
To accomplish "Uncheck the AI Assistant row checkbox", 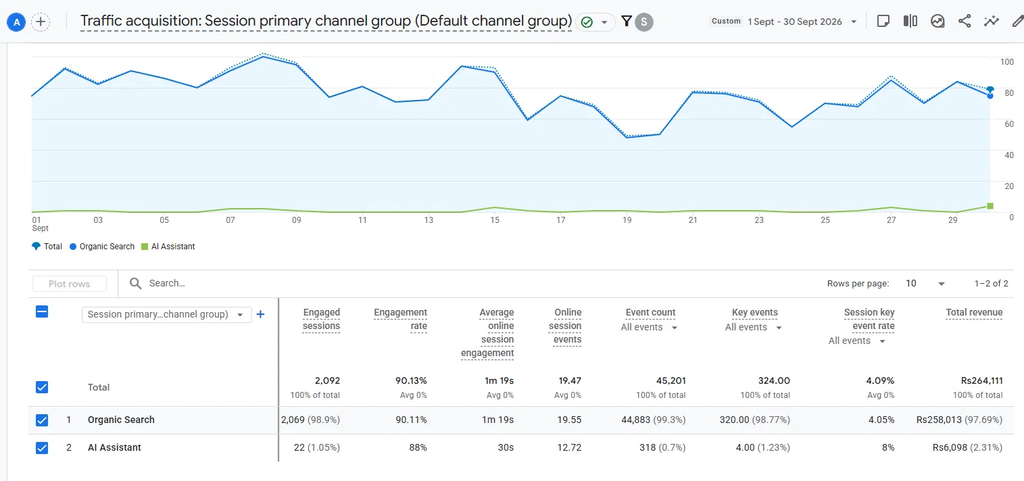I will click(x=42, y=448).
